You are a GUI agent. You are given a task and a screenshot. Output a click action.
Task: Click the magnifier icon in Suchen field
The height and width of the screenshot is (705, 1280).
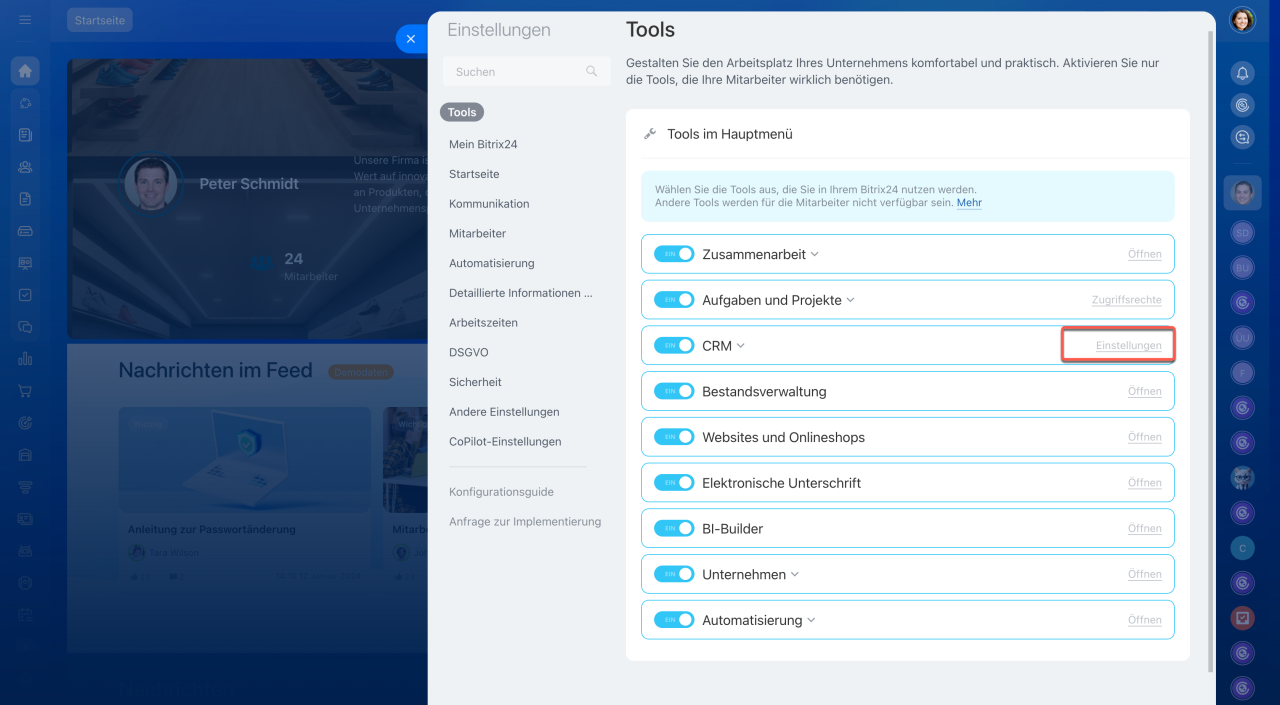coord(592,71)
